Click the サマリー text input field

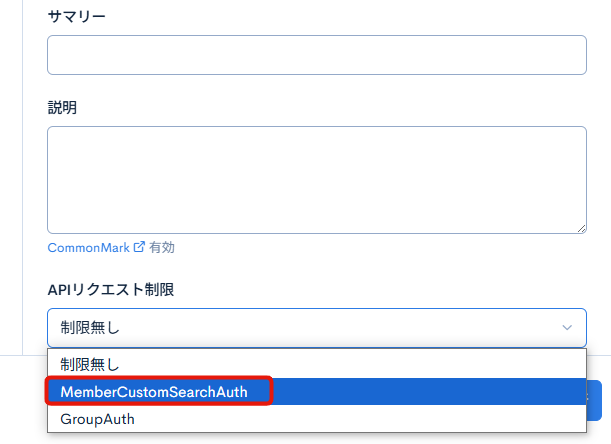click(316, 55)
